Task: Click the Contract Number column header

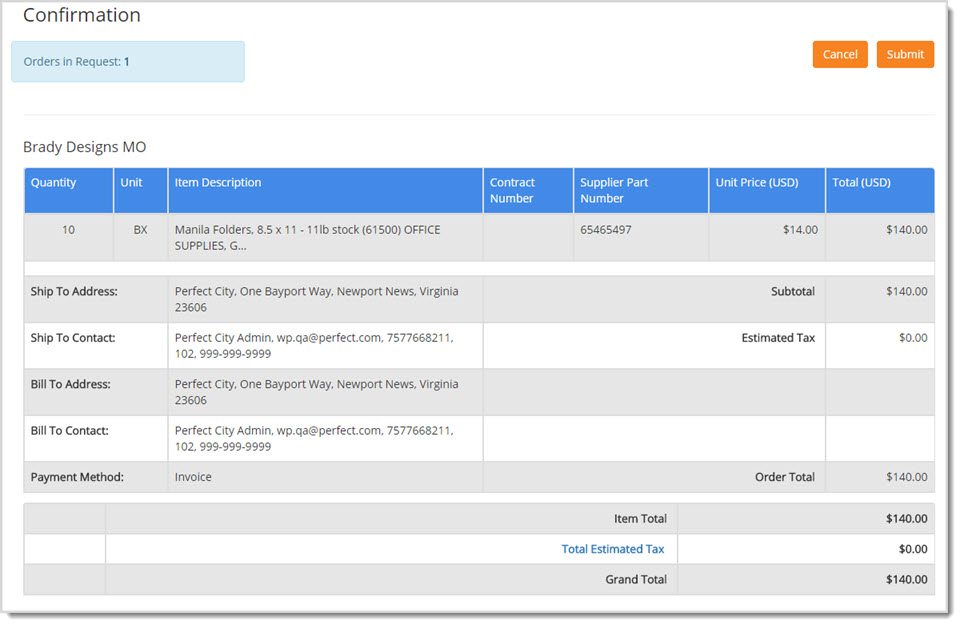Action: pos(528,190)
